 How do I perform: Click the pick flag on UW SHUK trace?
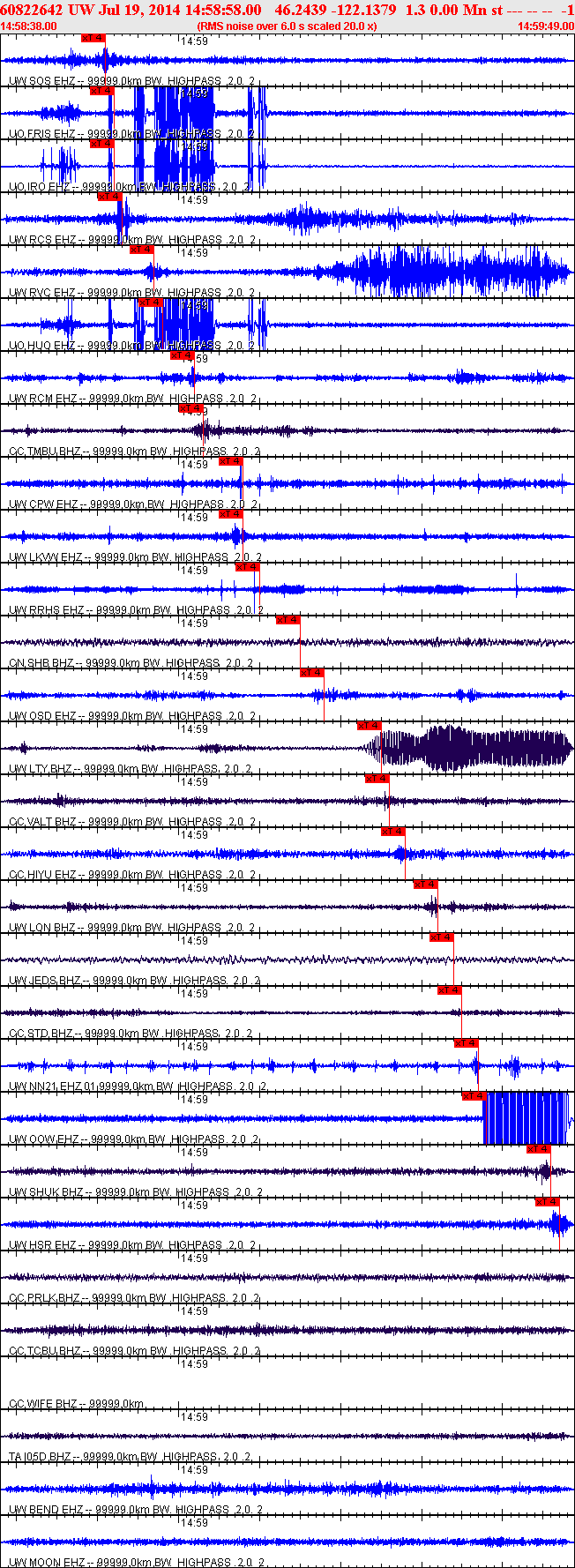[539, 1149]
